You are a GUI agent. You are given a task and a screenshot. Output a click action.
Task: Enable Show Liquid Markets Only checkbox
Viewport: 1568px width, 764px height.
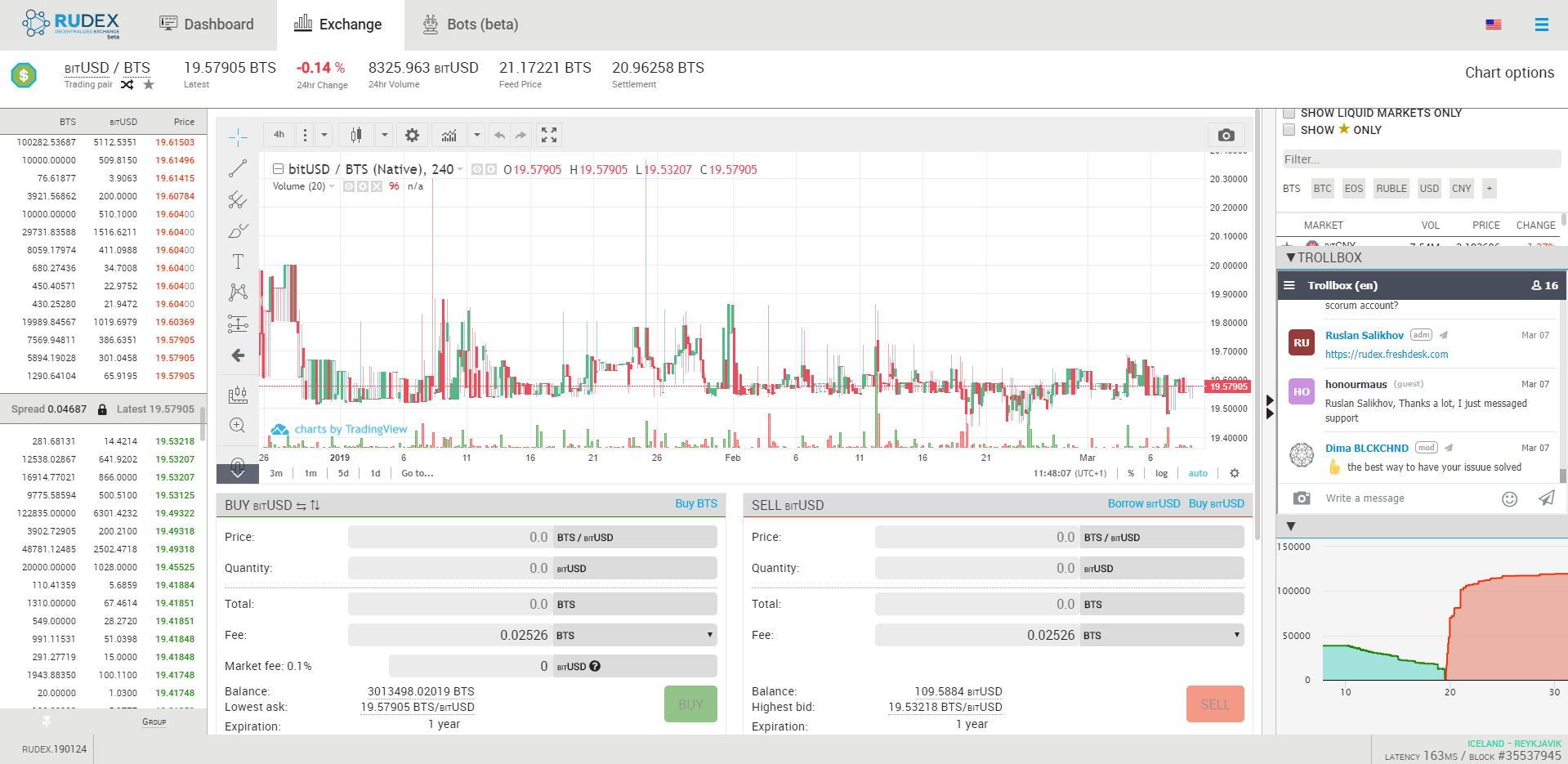[x=1289, y=113]
